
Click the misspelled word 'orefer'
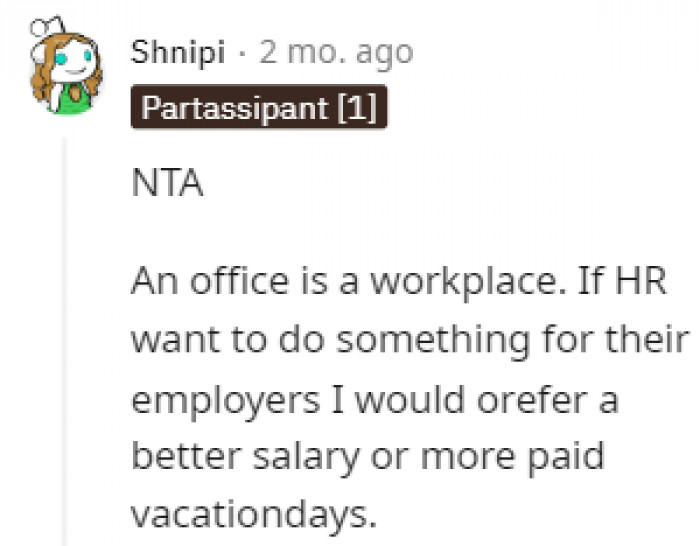[531, 398]
